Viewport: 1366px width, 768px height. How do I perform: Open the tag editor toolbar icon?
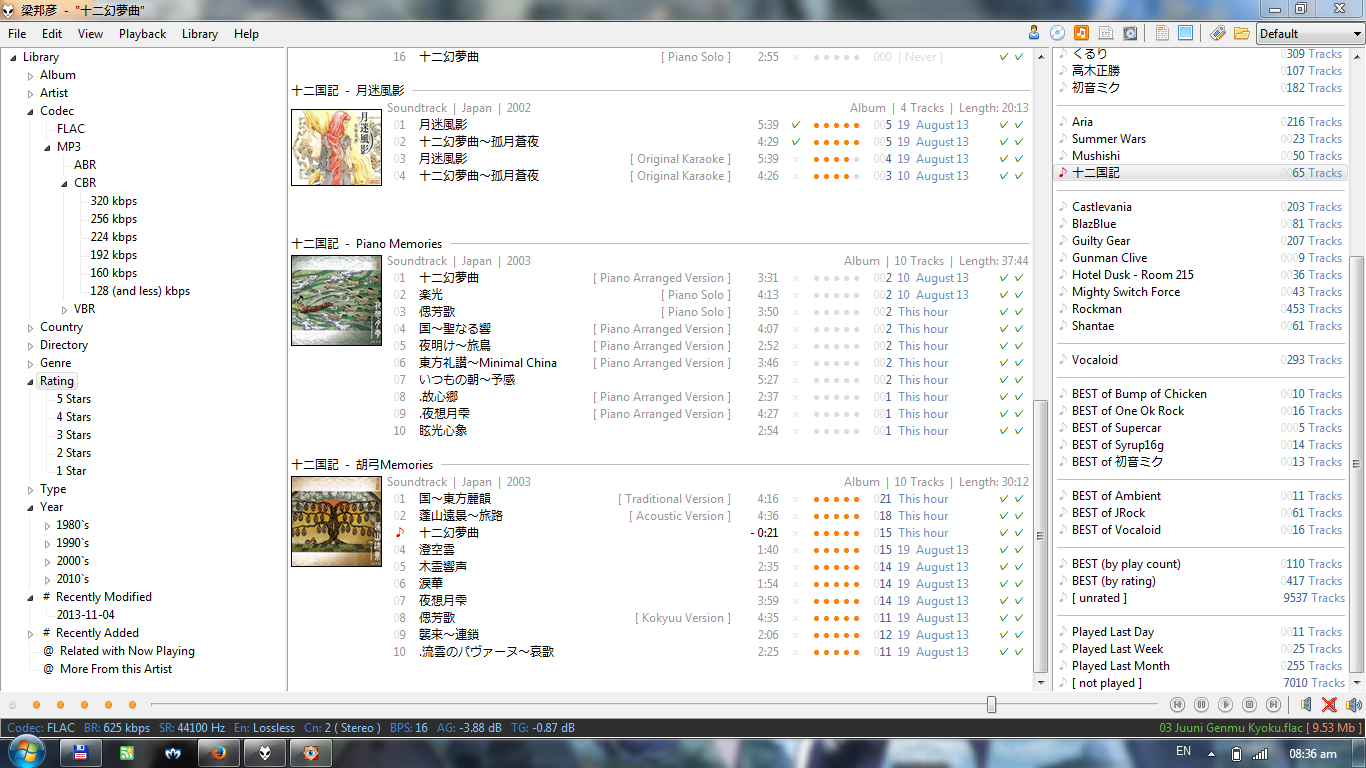tap(1217, 33)
